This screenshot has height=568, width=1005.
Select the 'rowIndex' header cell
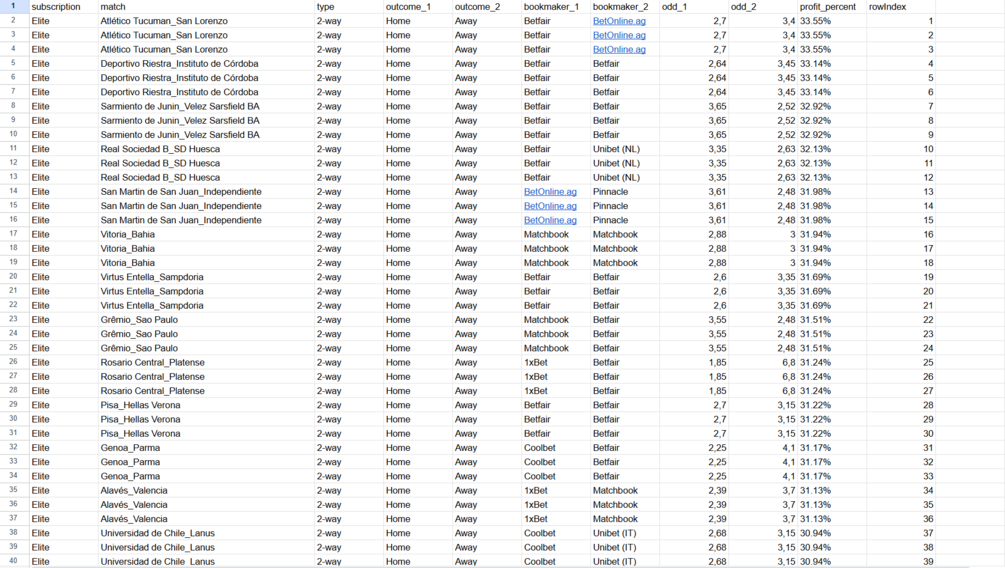(901, 7)
